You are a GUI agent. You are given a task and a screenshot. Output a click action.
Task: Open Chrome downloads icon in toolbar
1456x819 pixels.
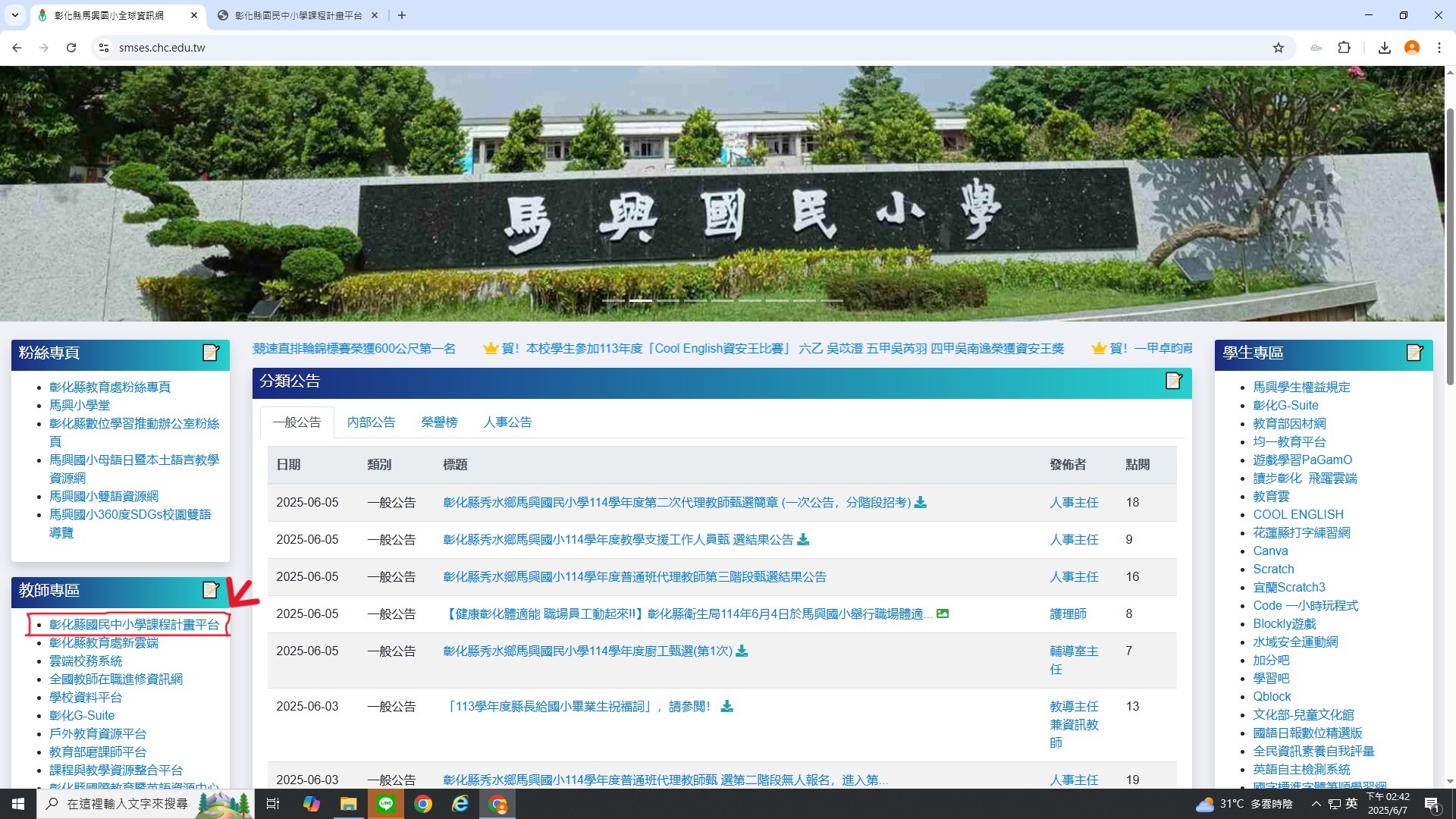[x=1384, y=48]
